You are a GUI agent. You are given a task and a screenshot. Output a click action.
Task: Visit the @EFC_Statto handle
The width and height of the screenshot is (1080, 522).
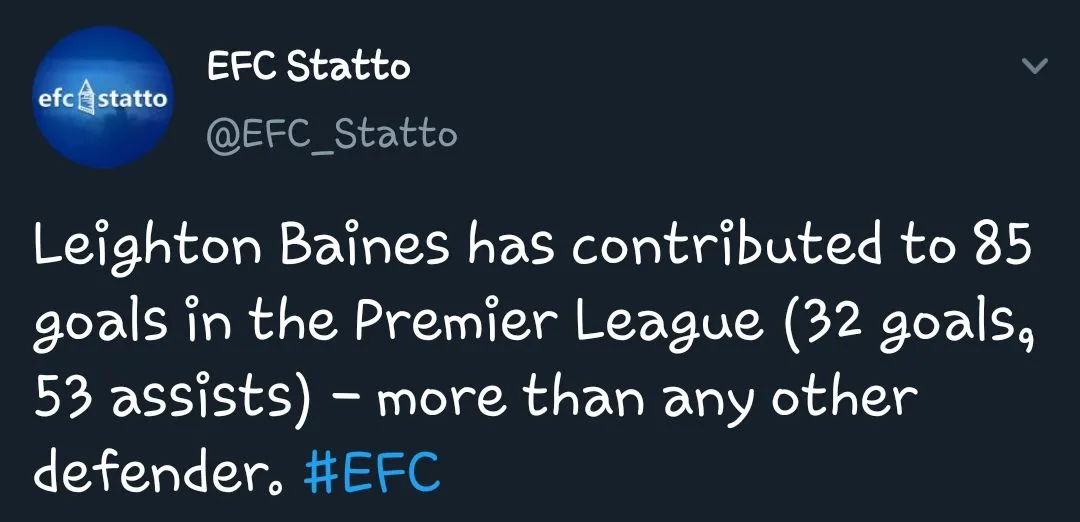(x=331, y=133)
